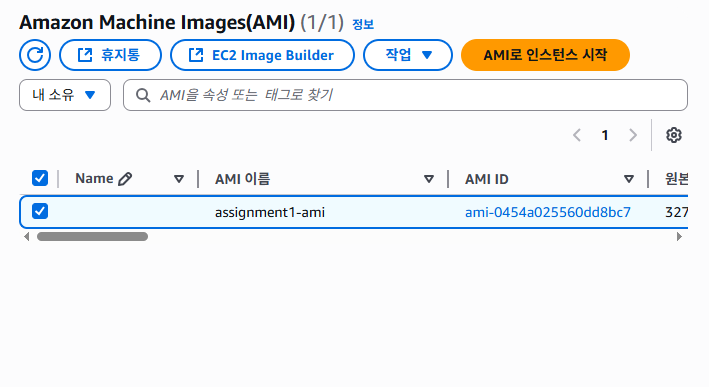The width and height of the screenshot is (709, 387).
Task: Click the scrollbar right arrow
Action: click(x=679, y=236)
